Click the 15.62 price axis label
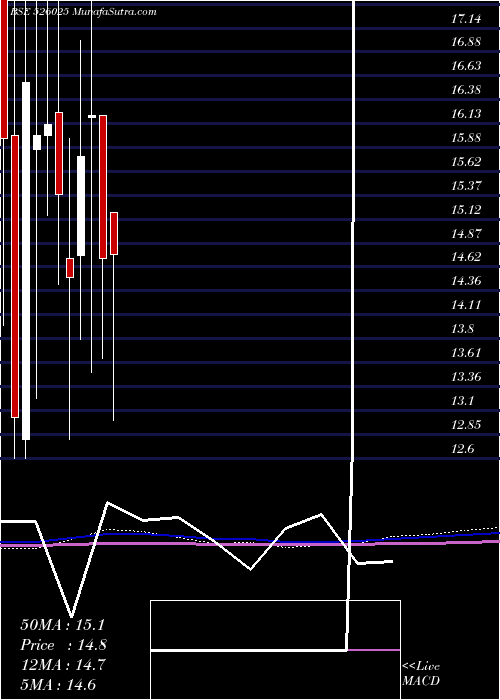 pyautogui.click(x=466, y=162)
